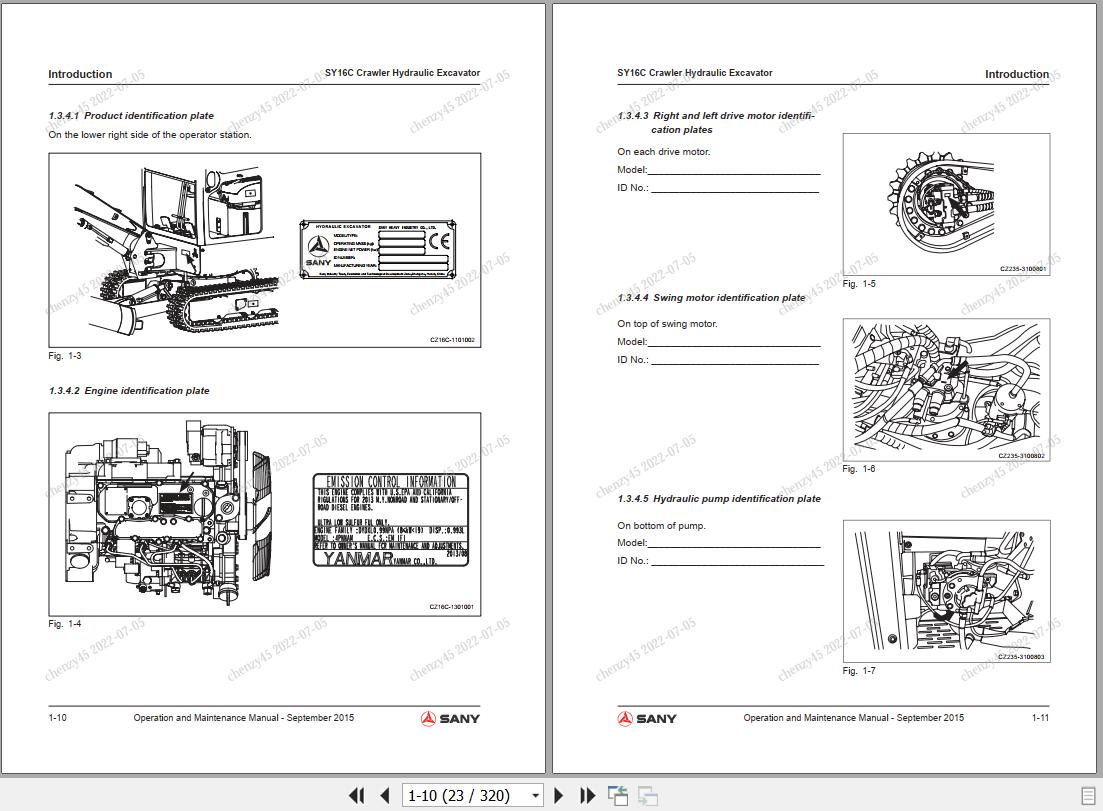The height and width of the screenshot is (811, 1103).
Task: Click the text 'On the lower right side of the operator station.'
Action: (150, 135)
